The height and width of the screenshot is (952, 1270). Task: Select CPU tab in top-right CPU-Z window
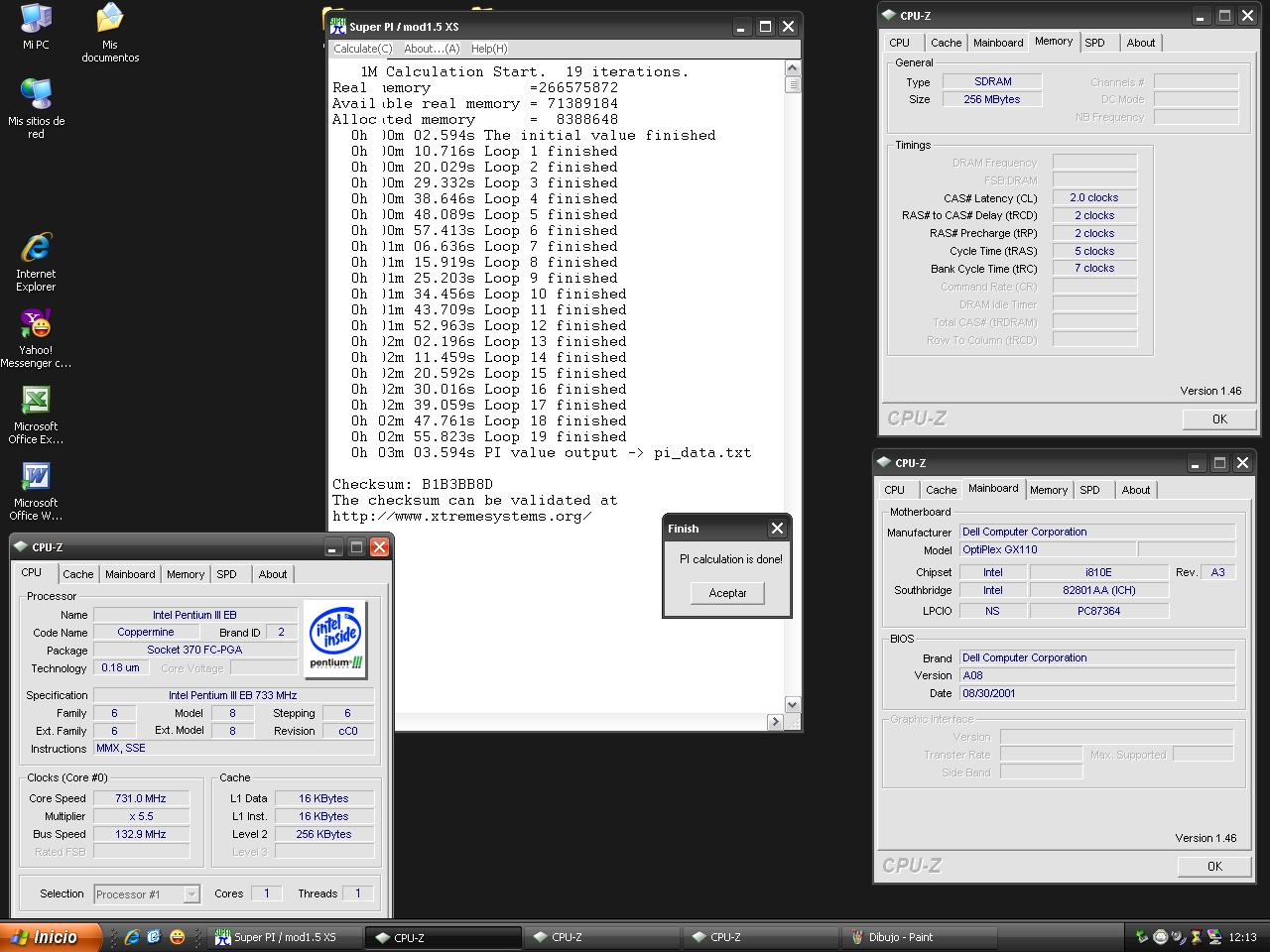(900, 43)
